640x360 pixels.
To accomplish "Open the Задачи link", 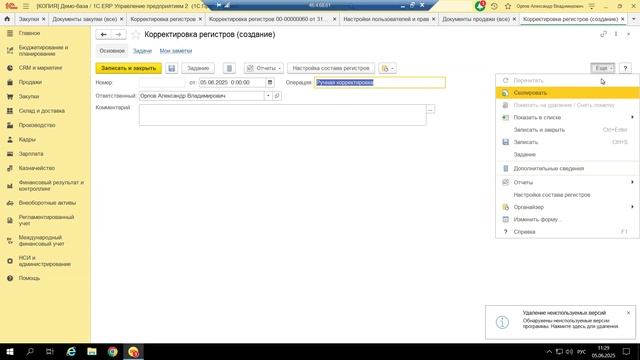I will pyautogui.click(x=142, y=51).
